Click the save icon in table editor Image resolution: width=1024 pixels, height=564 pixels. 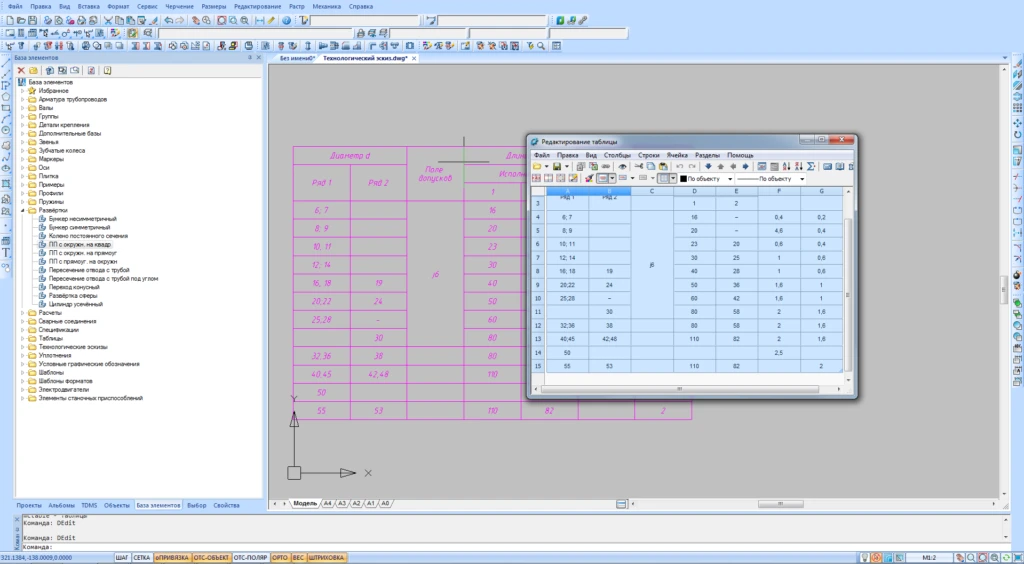tap(557, 166)
